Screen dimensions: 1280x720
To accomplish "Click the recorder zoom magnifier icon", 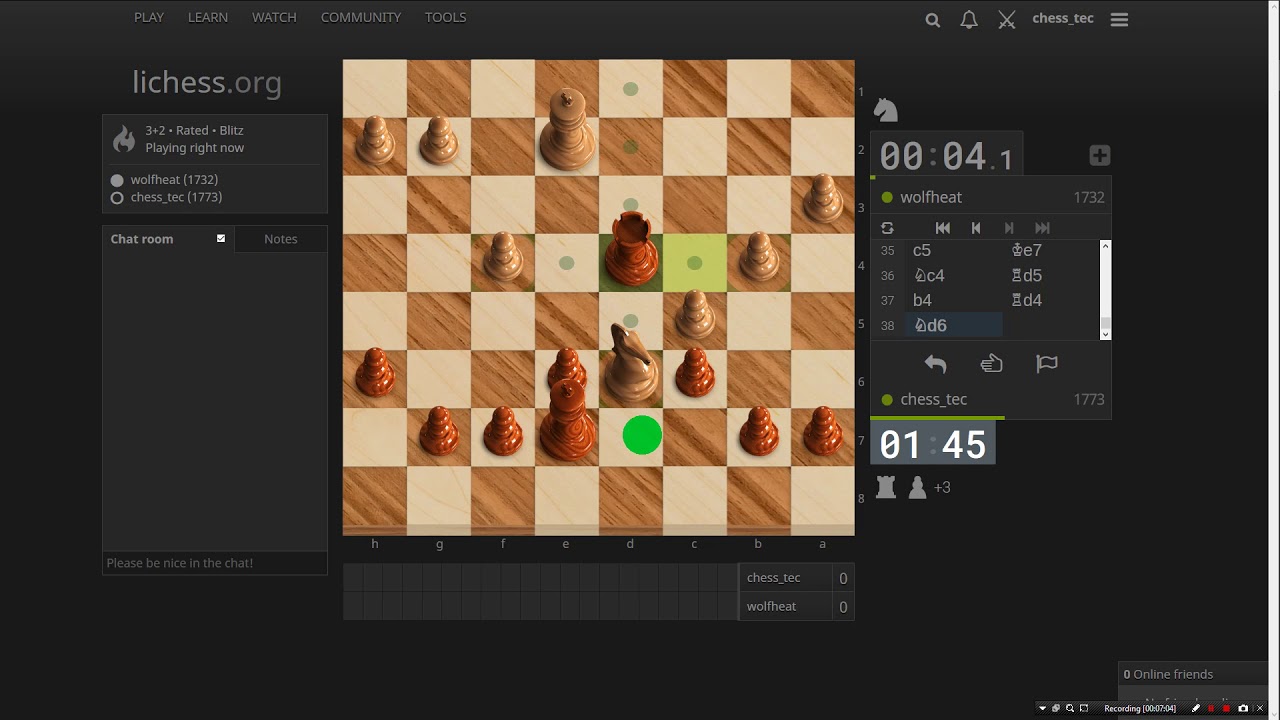I will 1070,708.
